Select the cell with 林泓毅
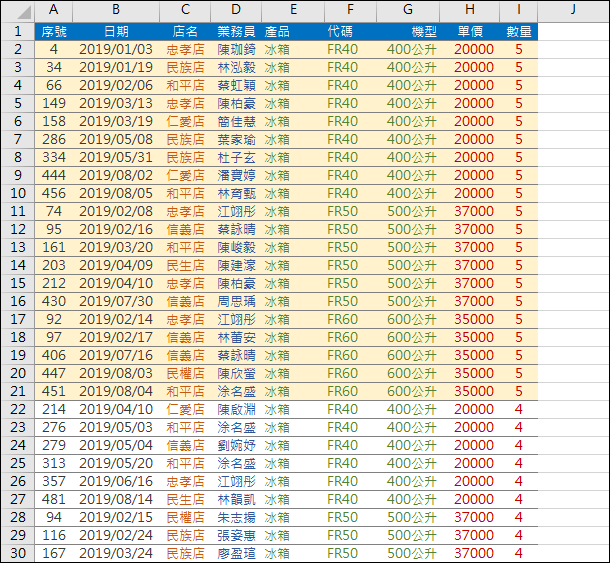The width and height of the screenshot is (610, 563). [x=236, y=67]
